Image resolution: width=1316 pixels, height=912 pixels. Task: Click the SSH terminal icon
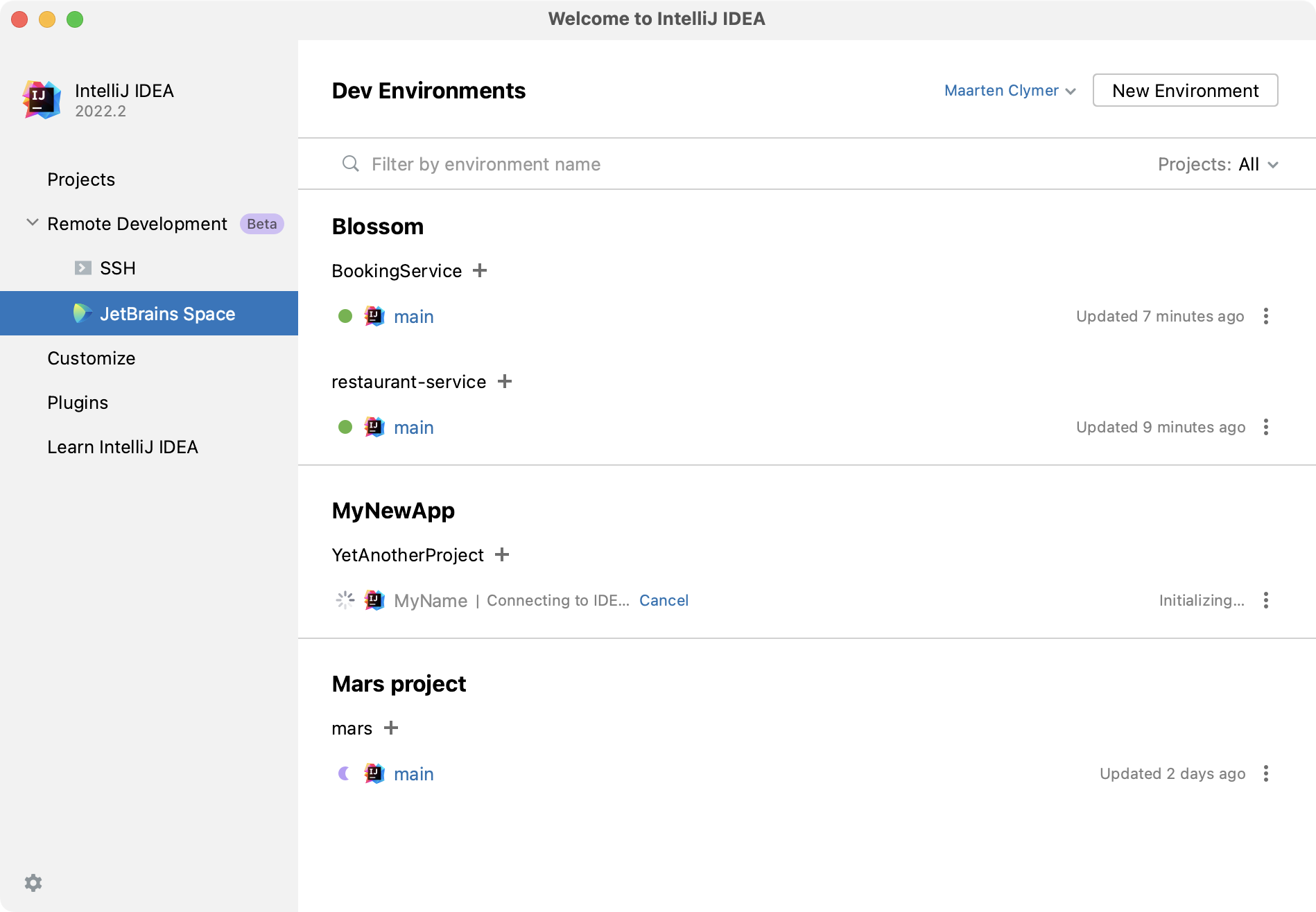point(83,268)
